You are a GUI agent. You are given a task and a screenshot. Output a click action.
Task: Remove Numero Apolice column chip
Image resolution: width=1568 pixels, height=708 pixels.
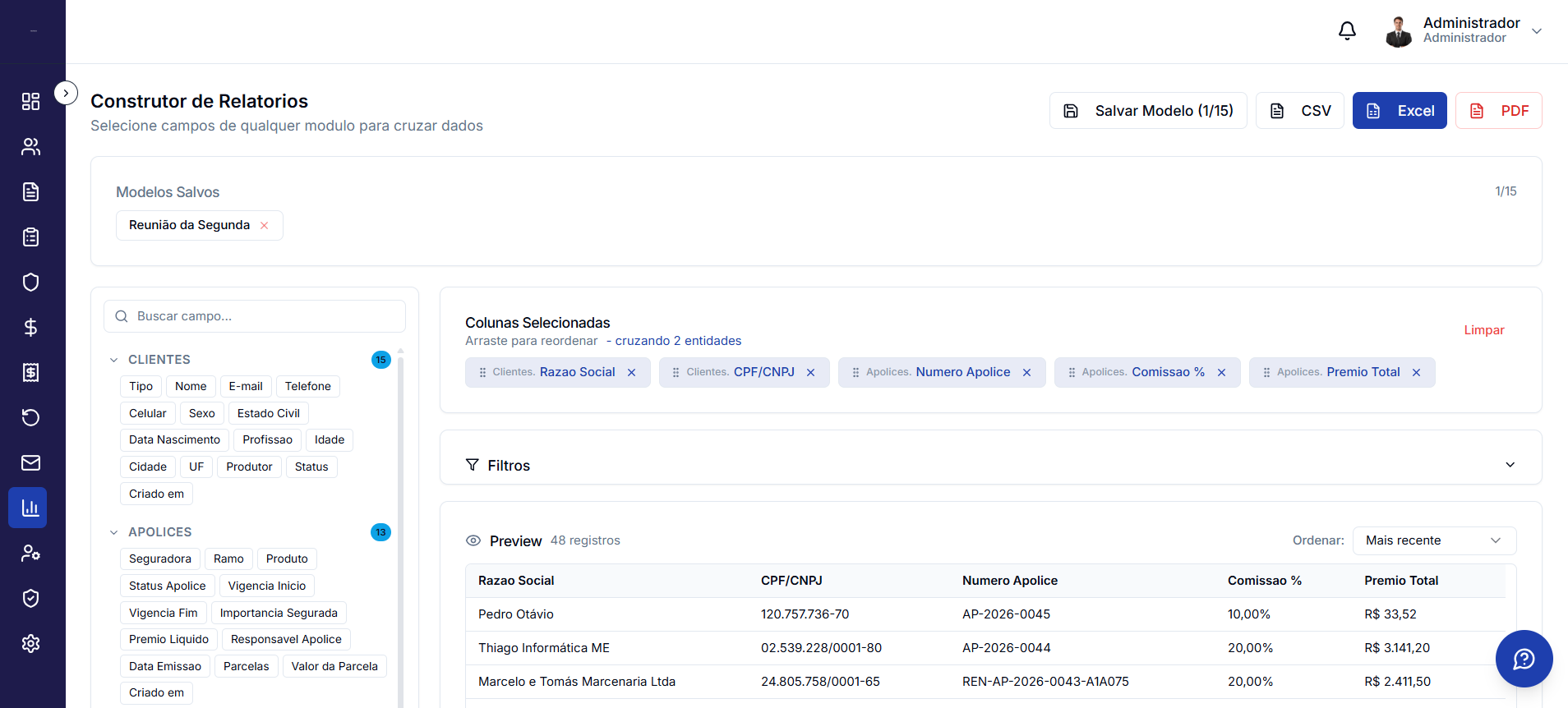coord(1027,372)
